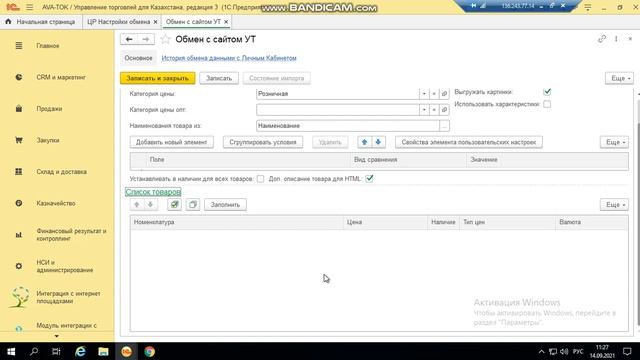Close ЦР Настройки обмена tab
The width and height of the screenshot is (640, 360).
click(x=155, y=22)
